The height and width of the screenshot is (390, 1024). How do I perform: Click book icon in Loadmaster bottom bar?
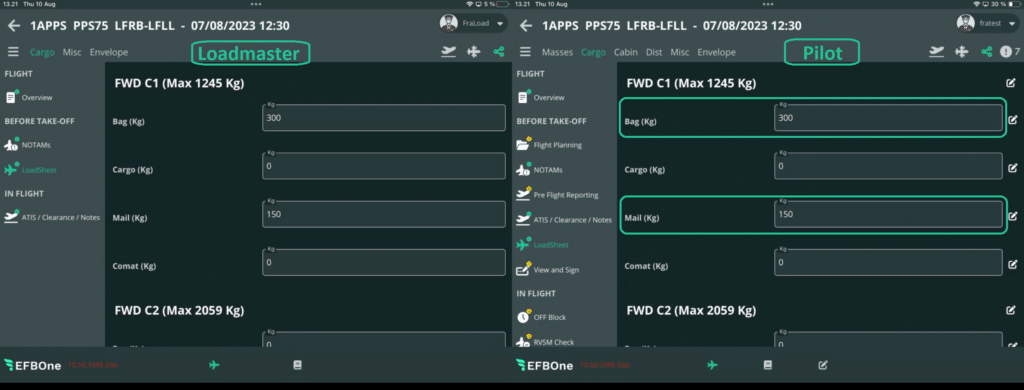(x=298, y=365)
